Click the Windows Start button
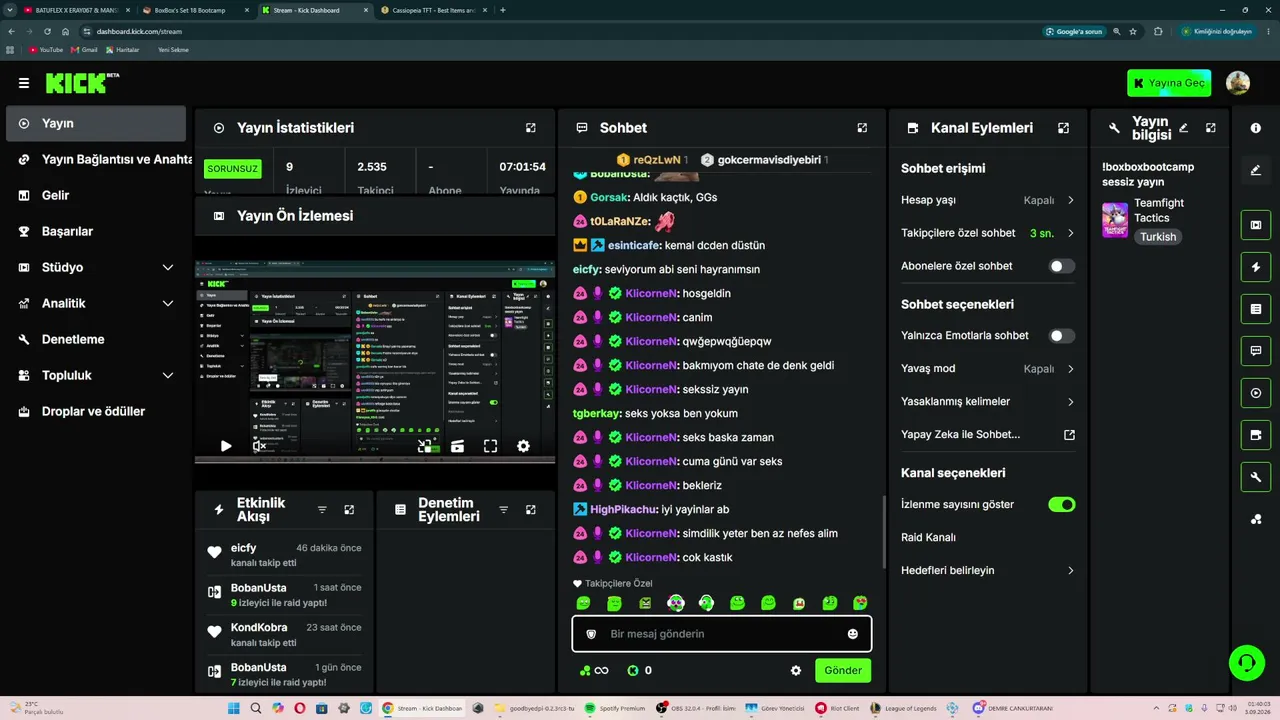The height and width of the screenshot is (720, 1280). [234, 708]
